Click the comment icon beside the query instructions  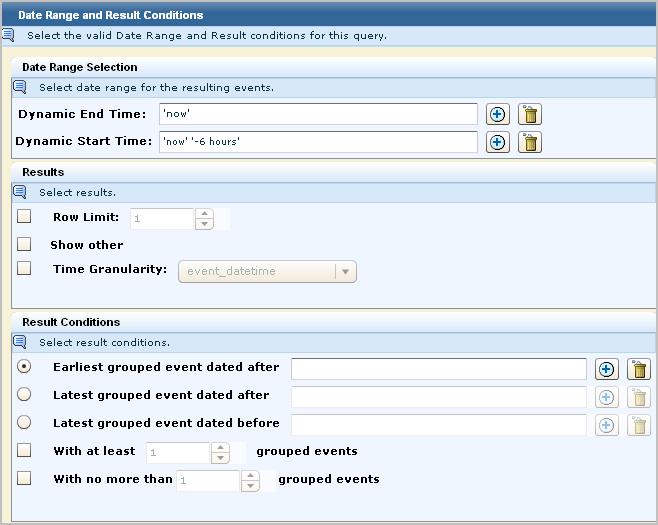pyautogui.click(x=8, y=35)
